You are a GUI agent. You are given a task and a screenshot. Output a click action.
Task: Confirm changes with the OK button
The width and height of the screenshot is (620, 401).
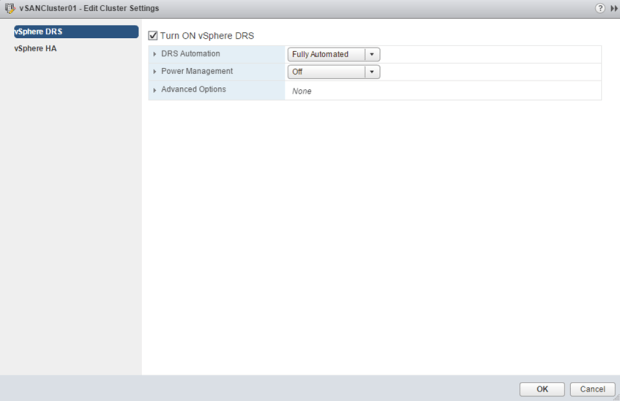(x=542, y=389)
